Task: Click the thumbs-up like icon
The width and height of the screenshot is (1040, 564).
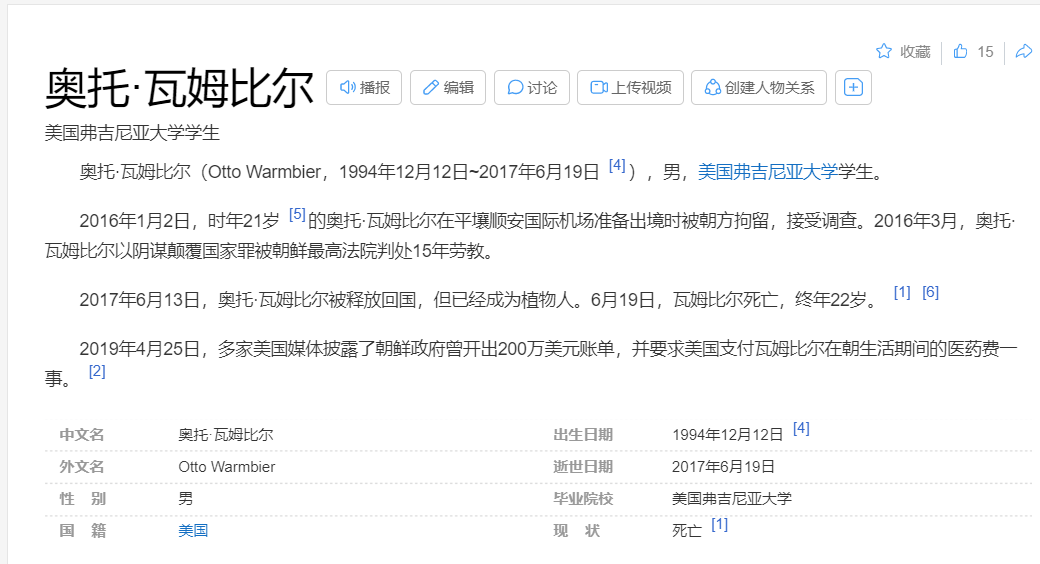Action: coord(960,51)
